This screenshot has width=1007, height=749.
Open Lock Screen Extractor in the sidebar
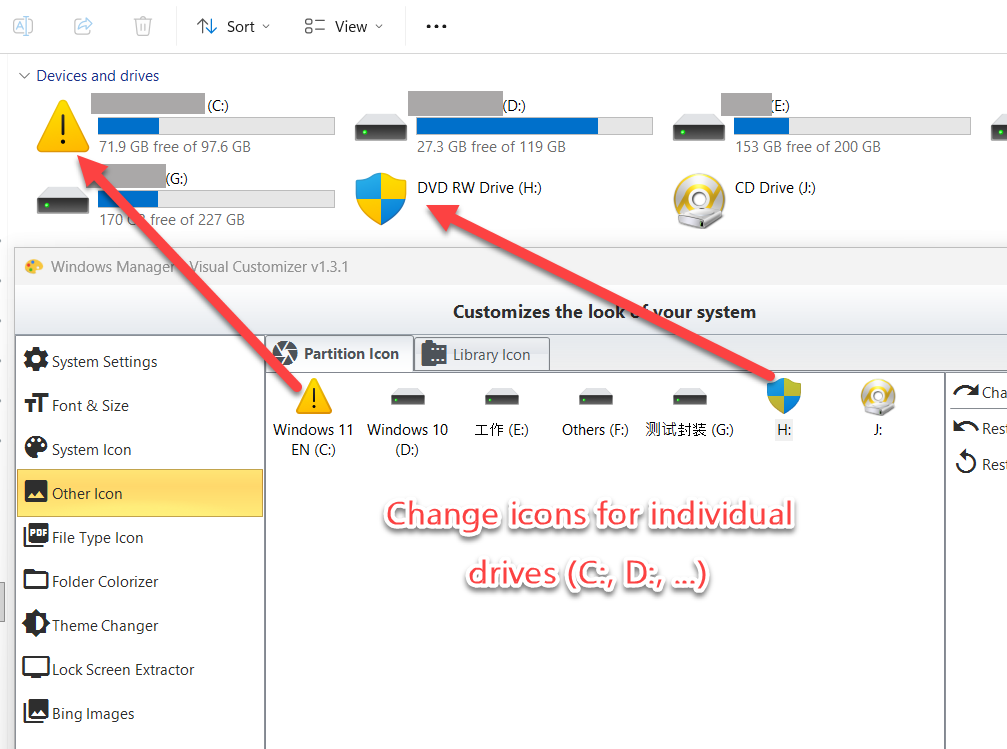140,669
